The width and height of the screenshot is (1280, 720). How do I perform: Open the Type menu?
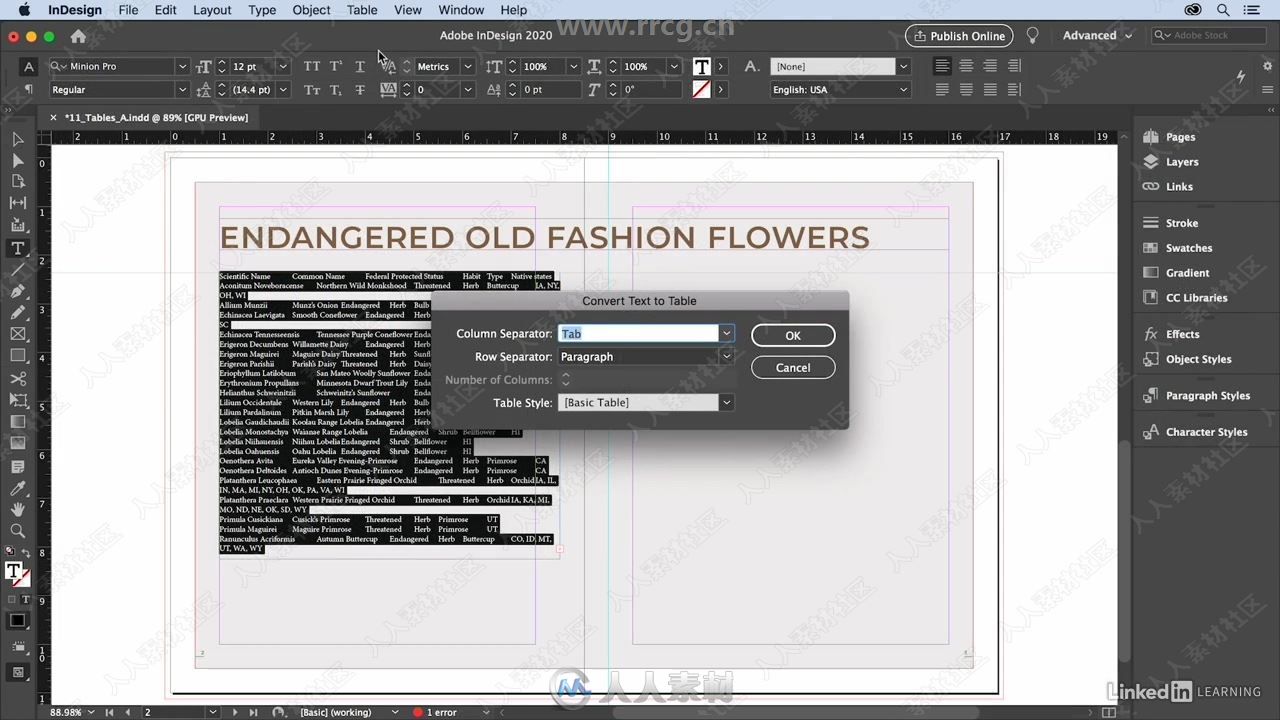coord(262,10)
